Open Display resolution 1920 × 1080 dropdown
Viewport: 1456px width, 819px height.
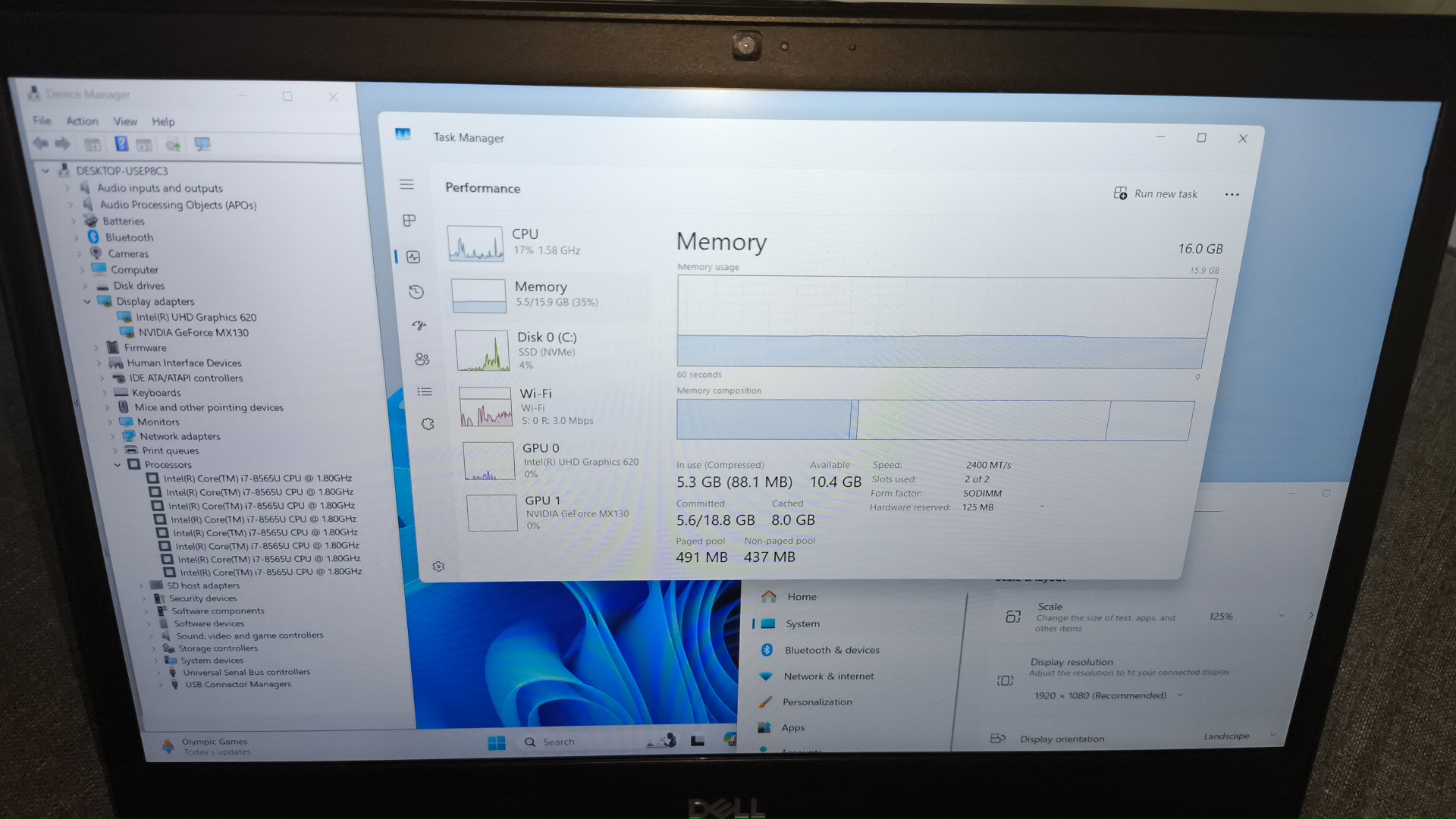pyautogui.click(x=1108, y=695)
